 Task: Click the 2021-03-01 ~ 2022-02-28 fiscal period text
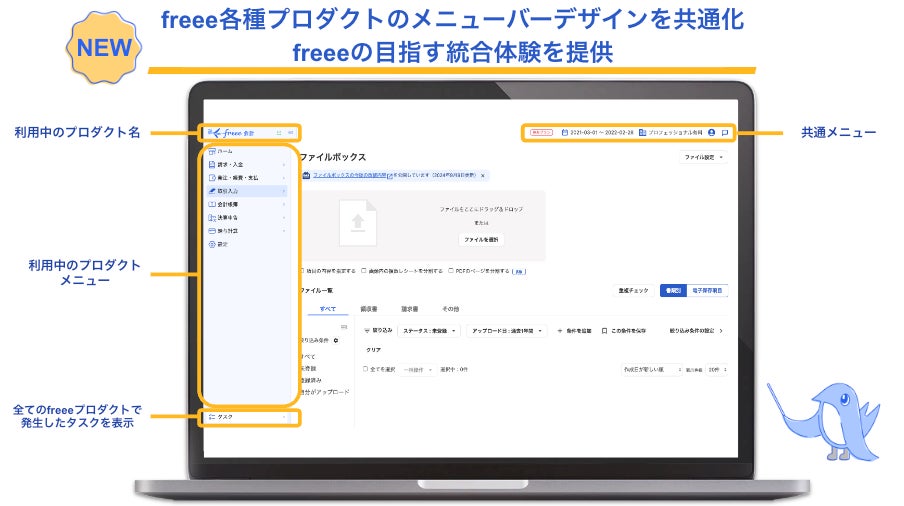(601, 133)
